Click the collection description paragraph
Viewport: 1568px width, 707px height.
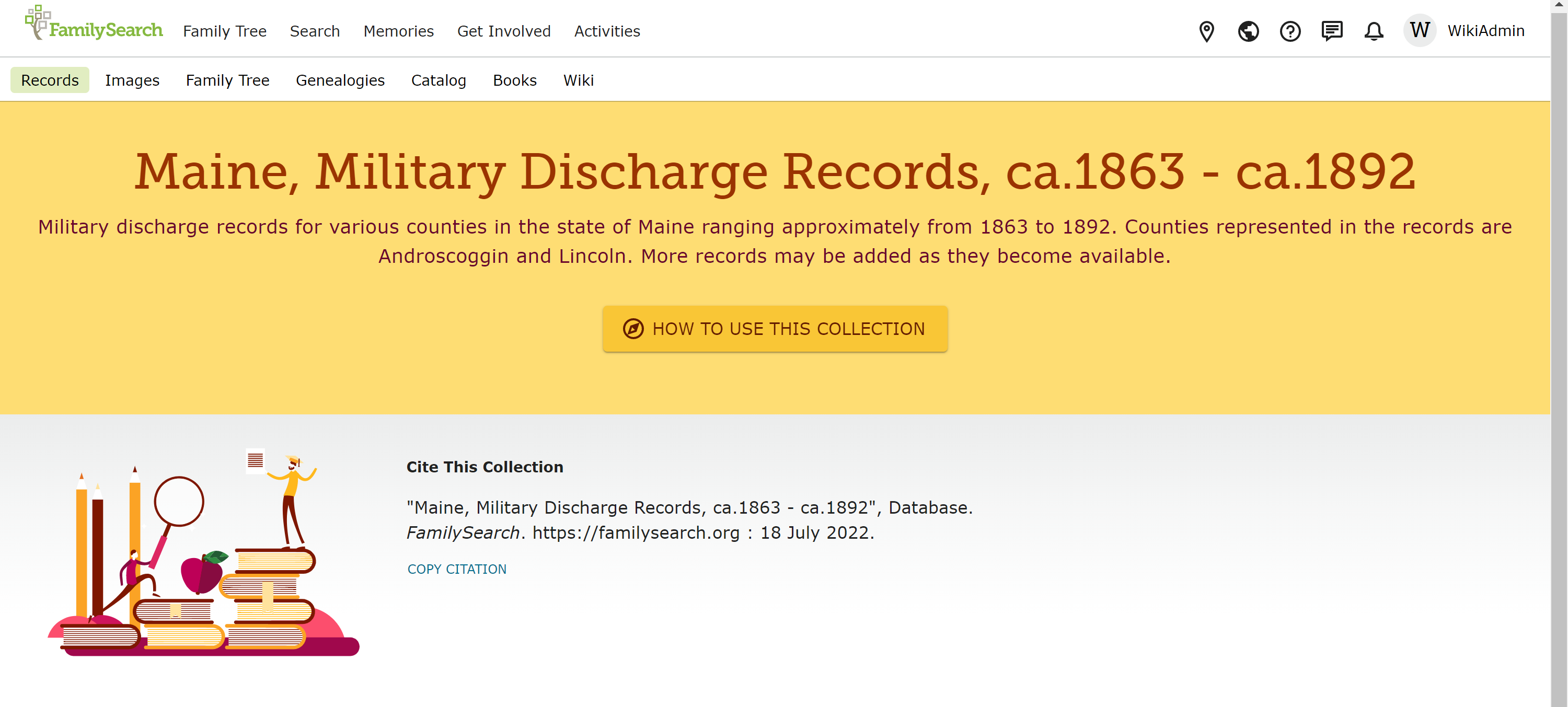pos(775,241)
